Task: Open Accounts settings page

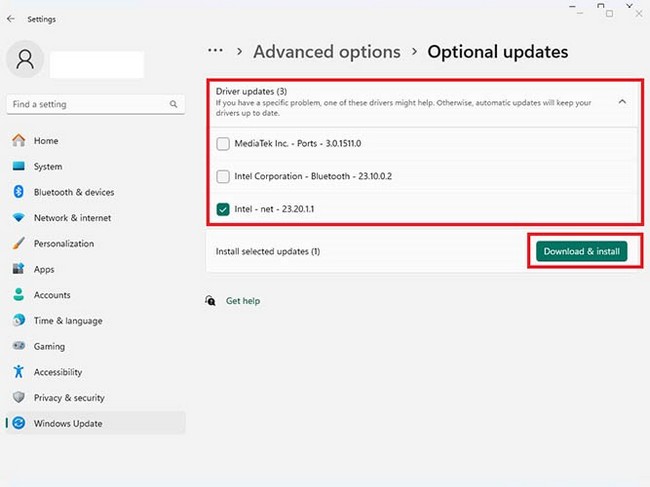Action: tap(52, 295)
